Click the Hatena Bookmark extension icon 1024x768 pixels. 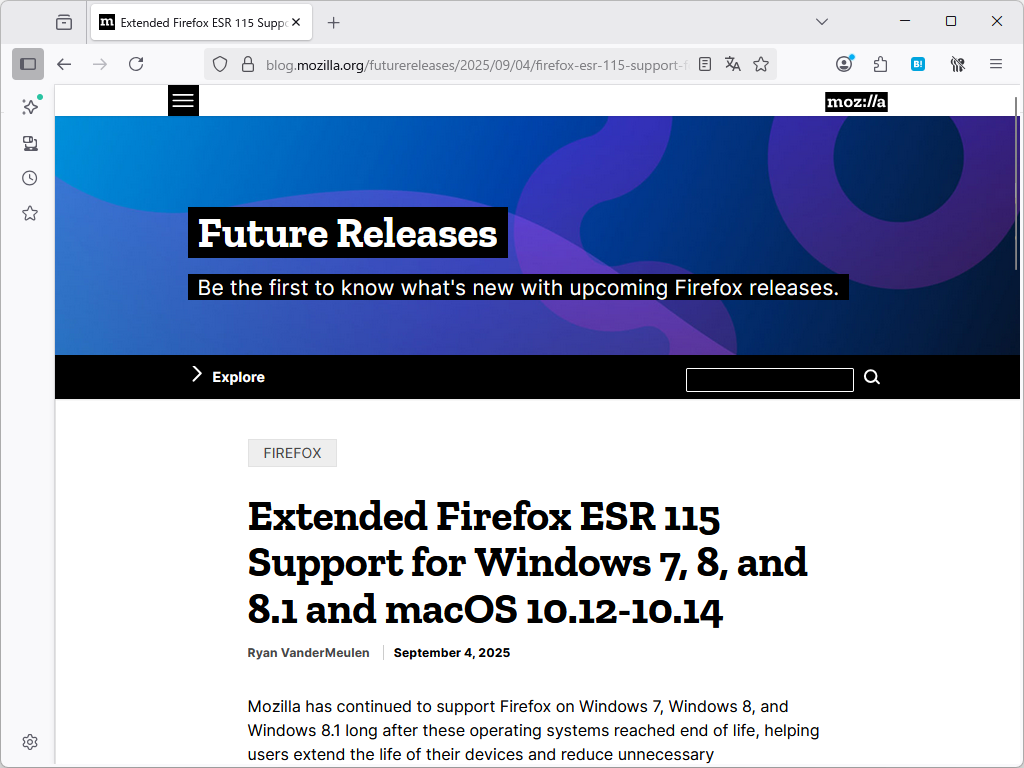(x=918, y=63)
